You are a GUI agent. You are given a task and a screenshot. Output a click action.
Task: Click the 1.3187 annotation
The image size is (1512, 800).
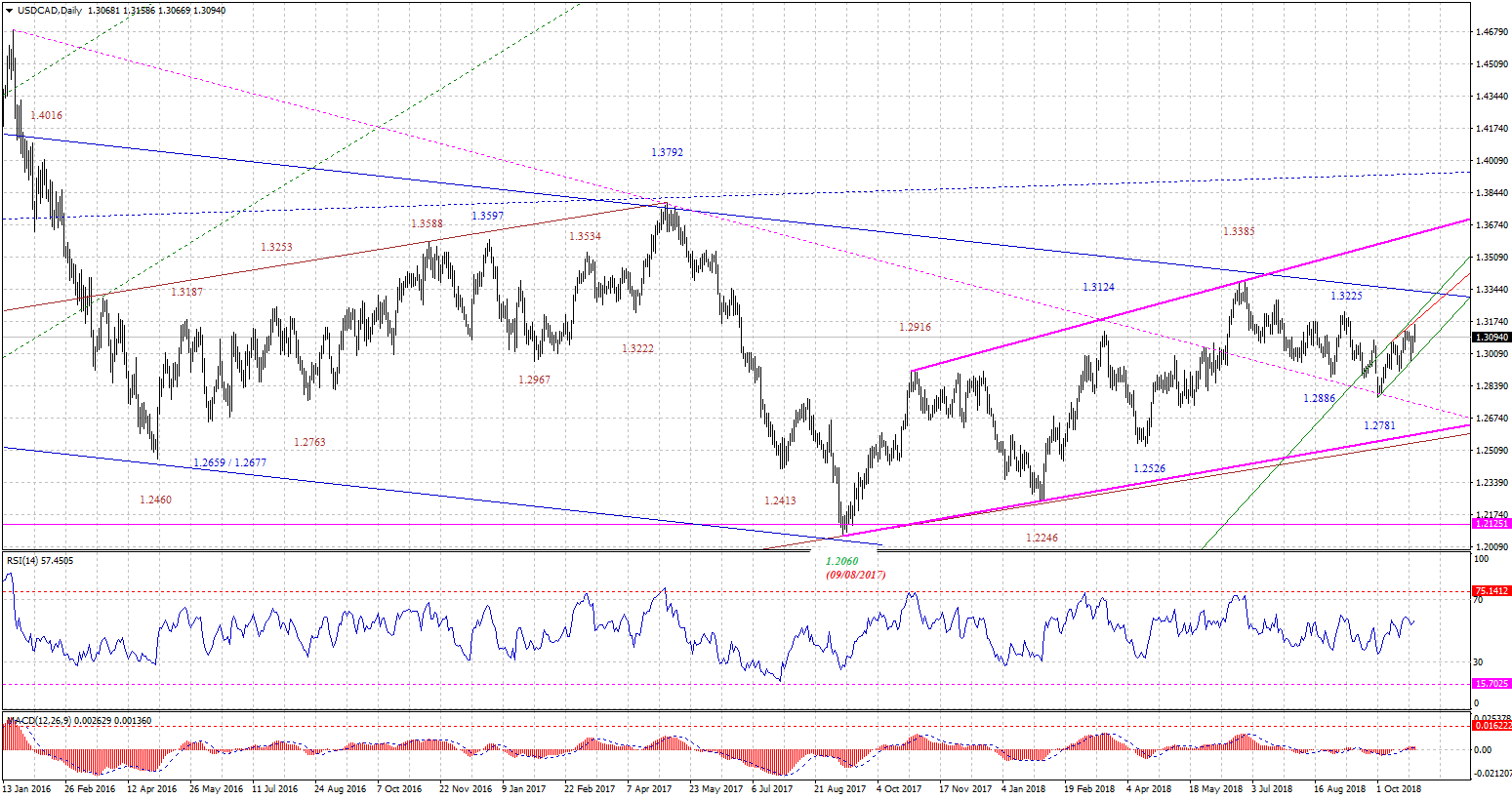point(186,292)
